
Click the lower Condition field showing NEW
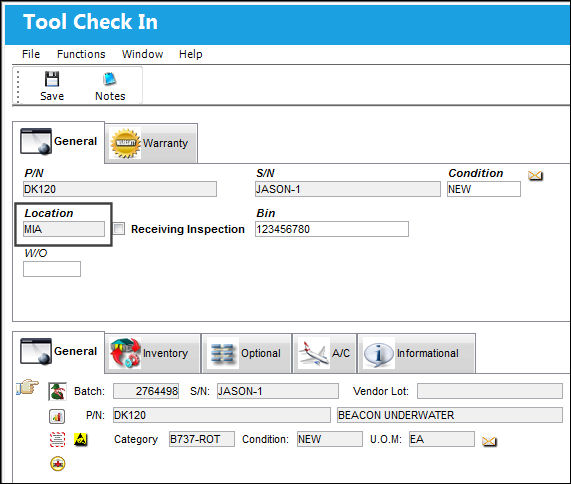tap(330, 439)
